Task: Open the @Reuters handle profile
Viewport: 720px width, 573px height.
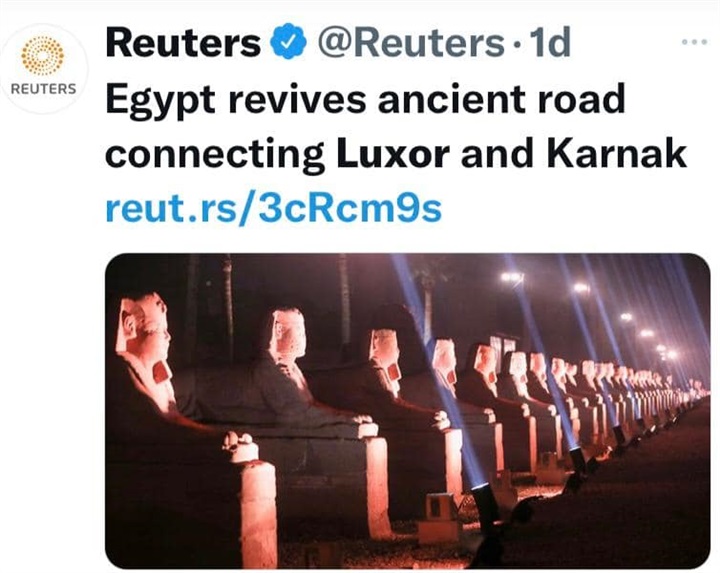Action: click(411, 42)
